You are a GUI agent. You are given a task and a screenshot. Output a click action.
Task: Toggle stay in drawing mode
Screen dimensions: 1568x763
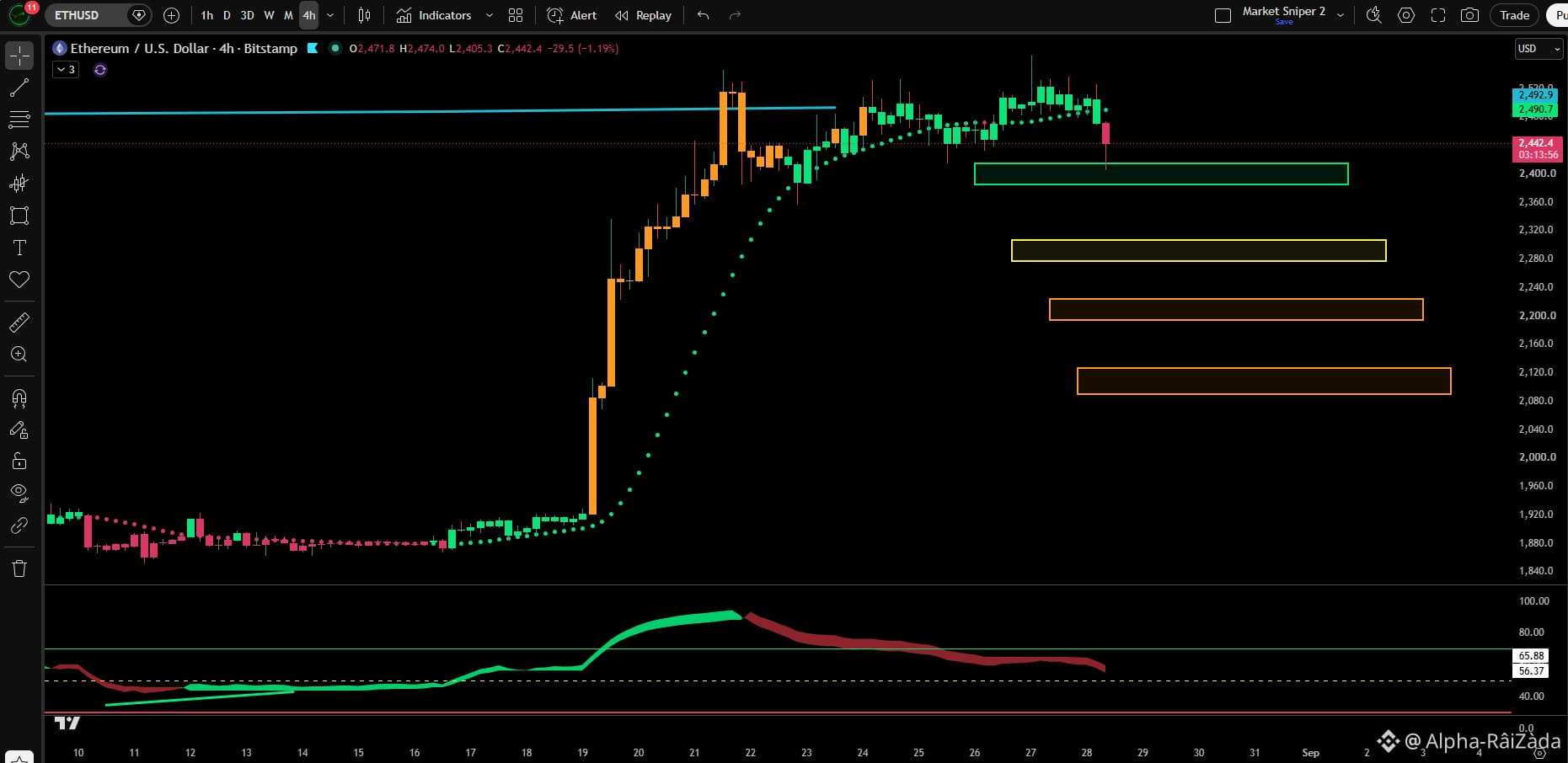19,430
